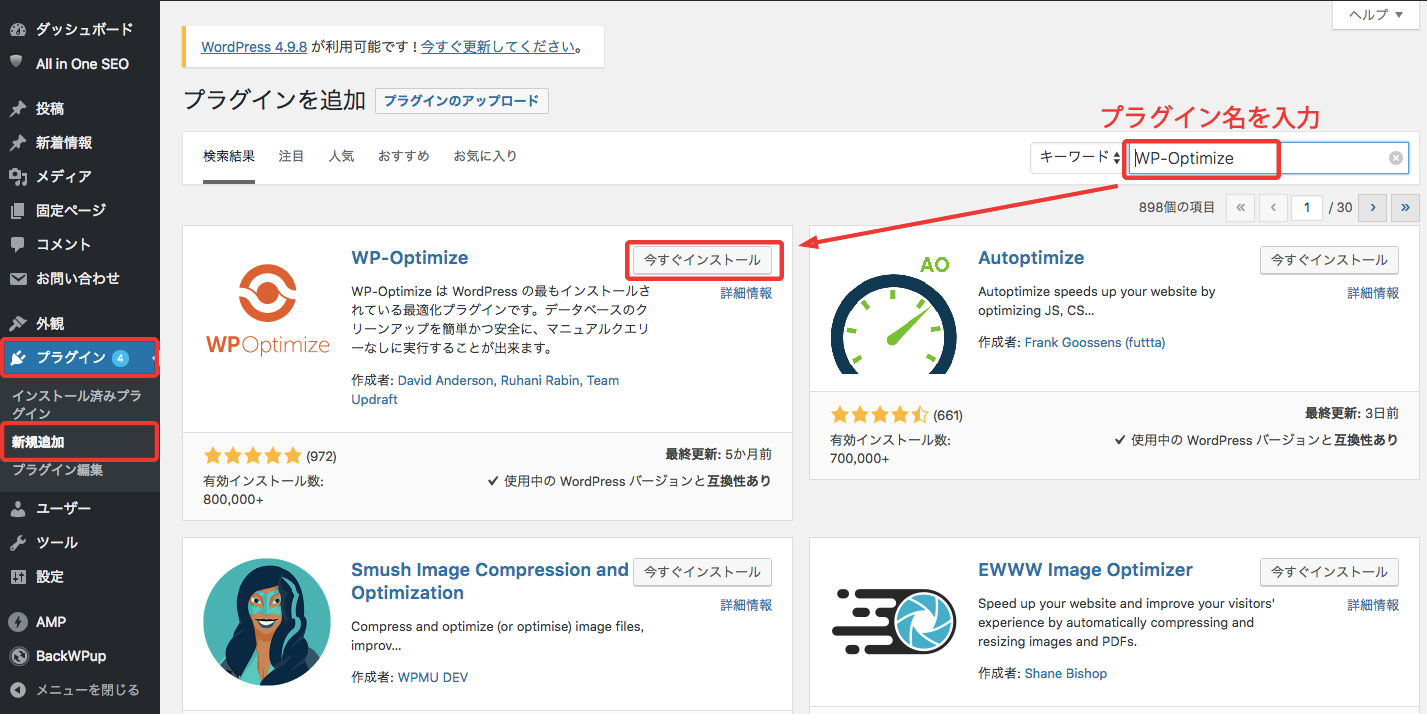
Task: Click the Dashboard gauge icon in sidebar
Action: 17,30
